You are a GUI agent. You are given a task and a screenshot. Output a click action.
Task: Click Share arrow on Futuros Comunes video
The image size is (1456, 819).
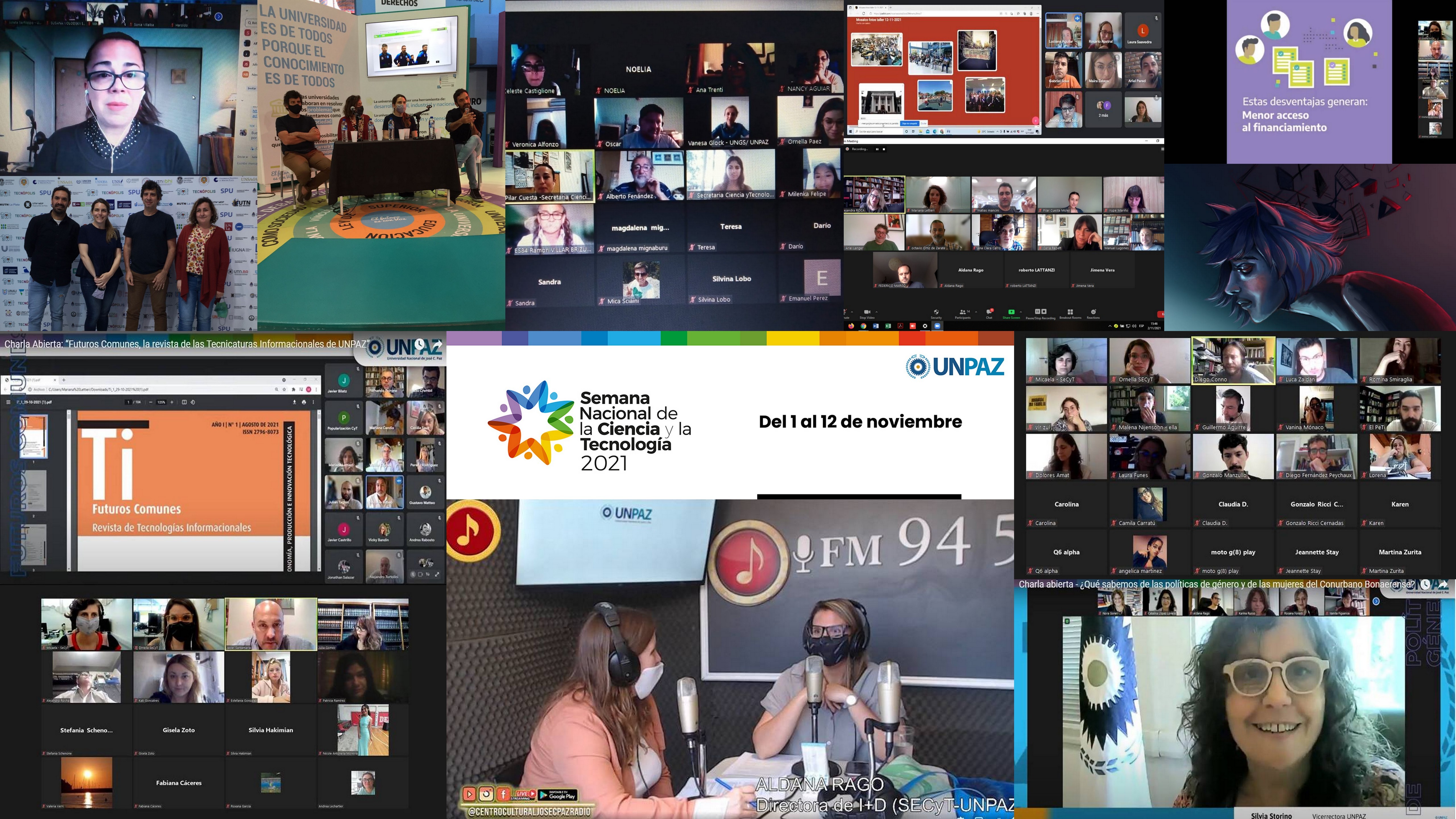437,344
